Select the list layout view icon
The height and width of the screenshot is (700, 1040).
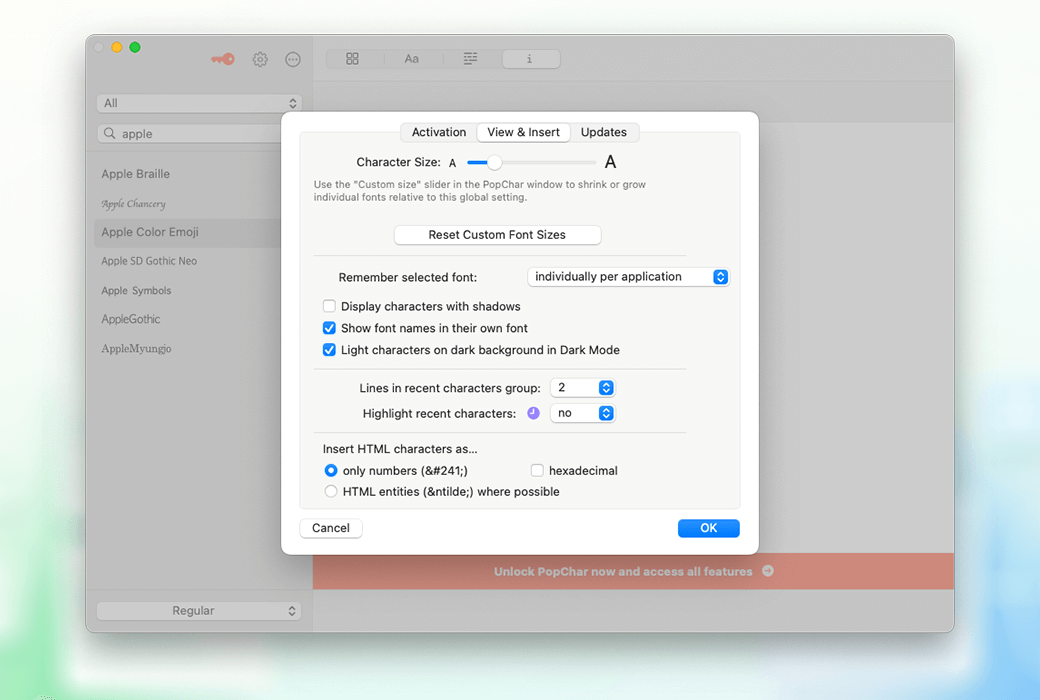470,59
